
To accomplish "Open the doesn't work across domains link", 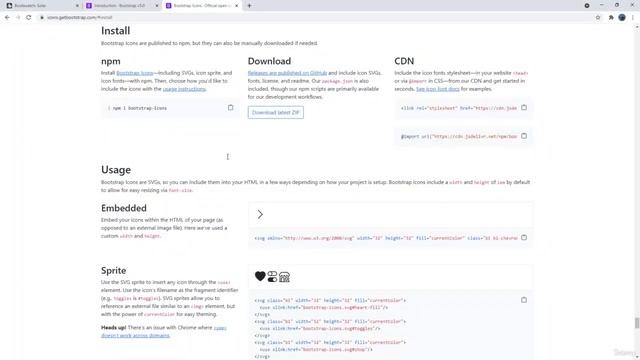I will point(135,335).
